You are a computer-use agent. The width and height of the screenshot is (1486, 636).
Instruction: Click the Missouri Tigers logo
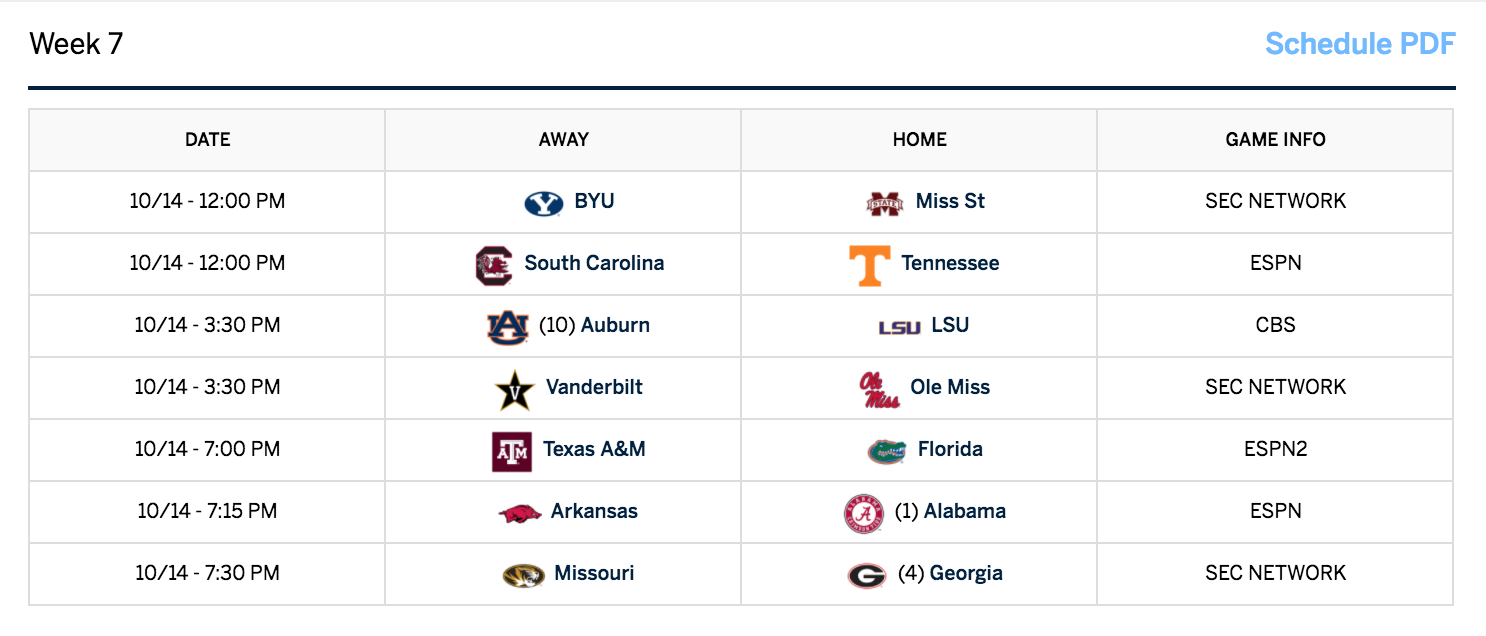tap(524, 575)
